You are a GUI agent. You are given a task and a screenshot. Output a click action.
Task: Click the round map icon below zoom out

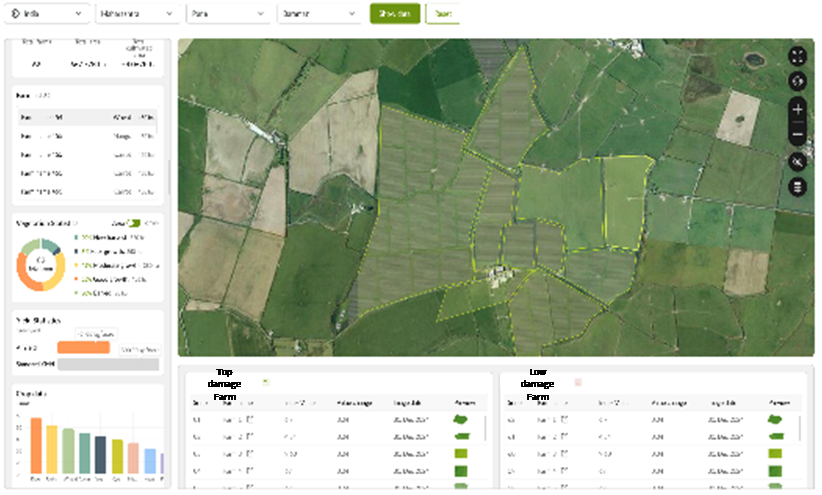[797, 161]
